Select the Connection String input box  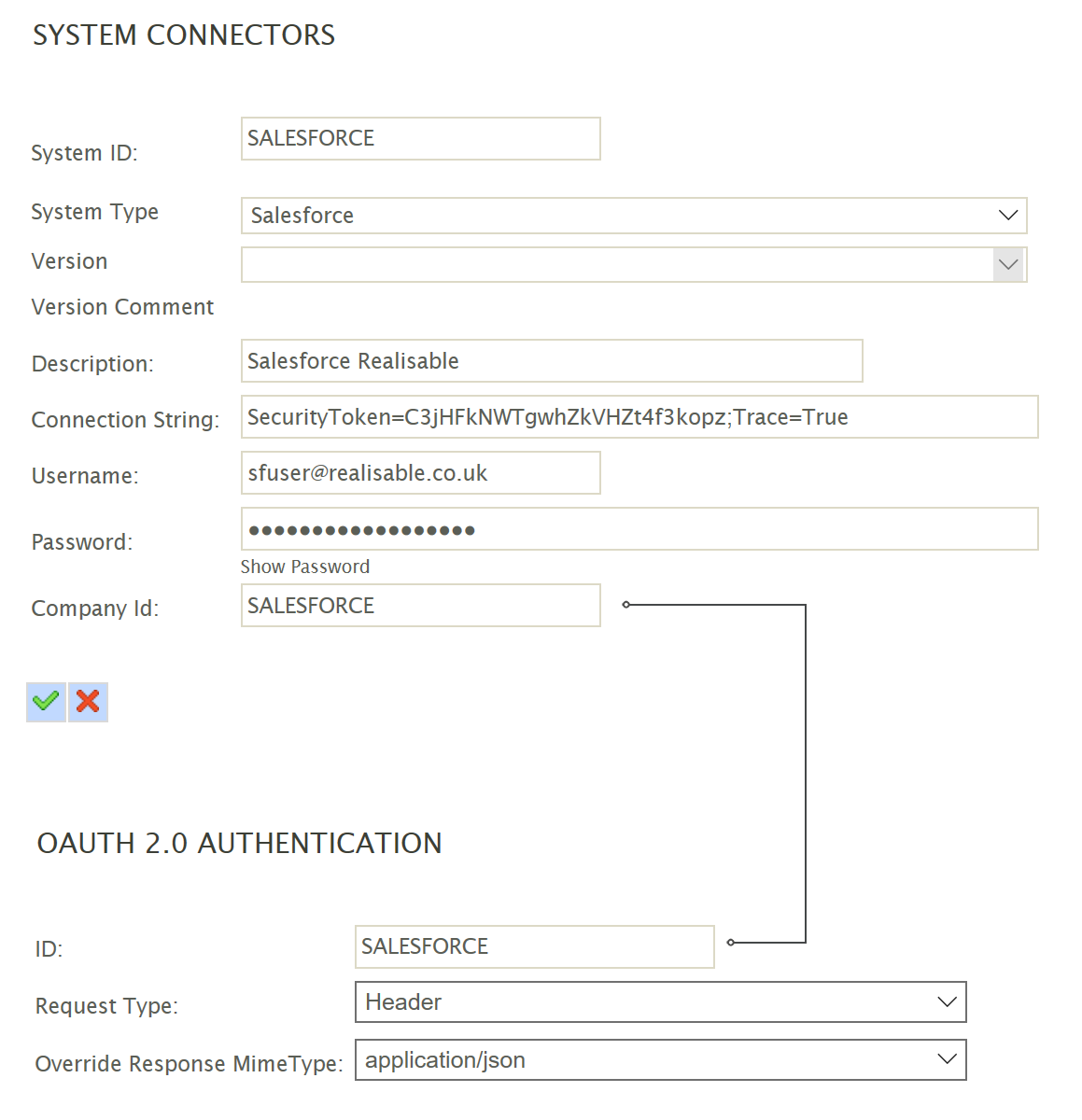639,417
